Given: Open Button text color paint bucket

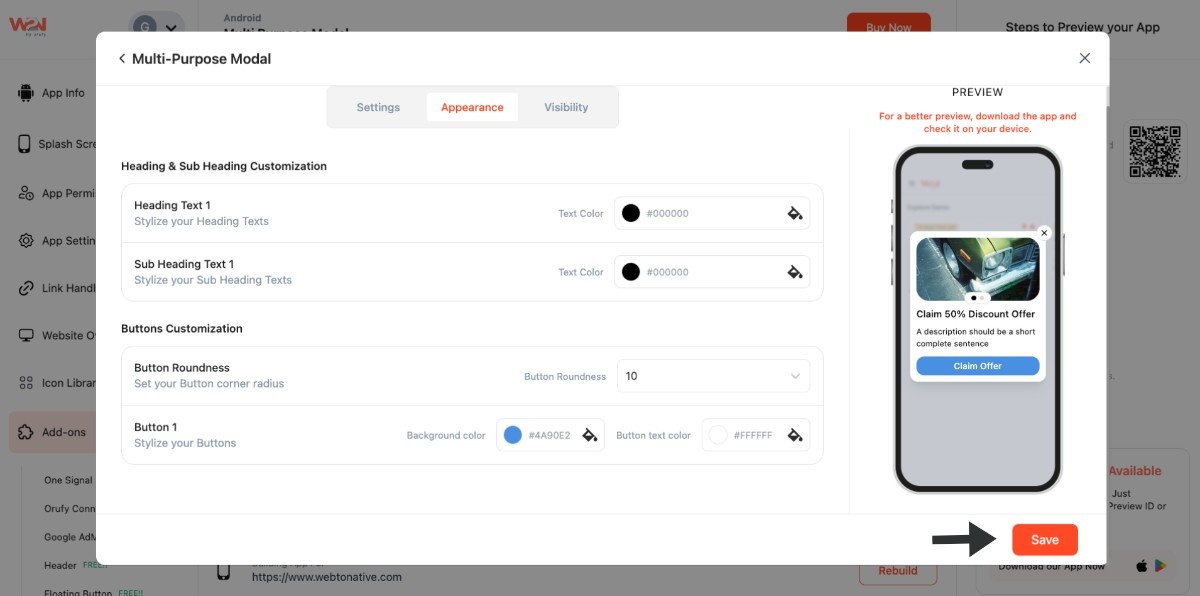Looking at the screenshot, I should coord(795,435).
